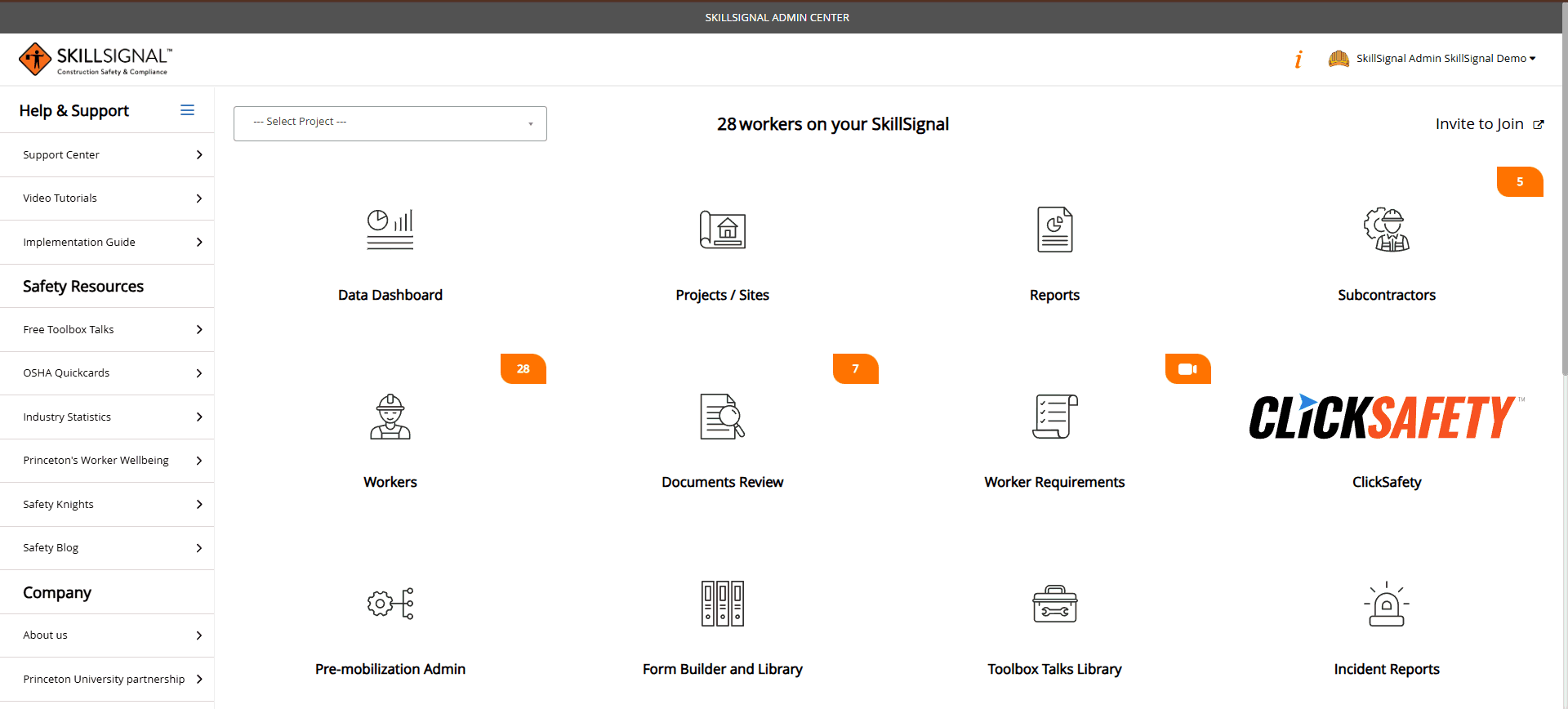Click the Workers badge showing 28

point(523,369)
